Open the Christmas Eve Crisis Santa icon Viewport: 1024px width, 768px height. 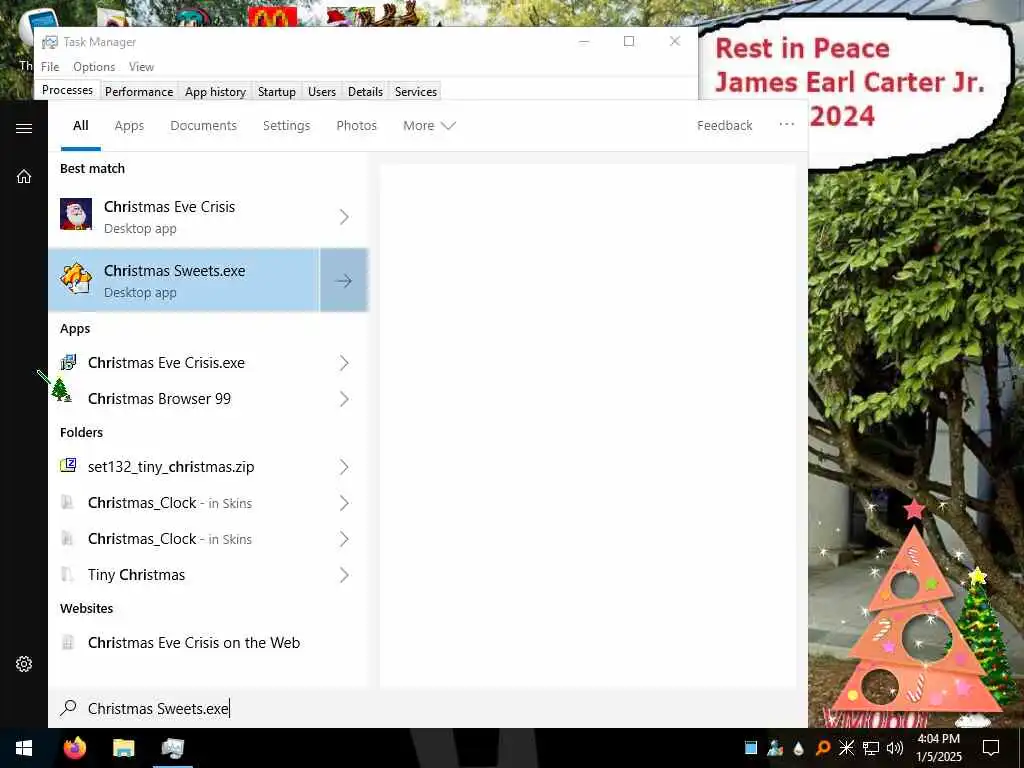76,214
